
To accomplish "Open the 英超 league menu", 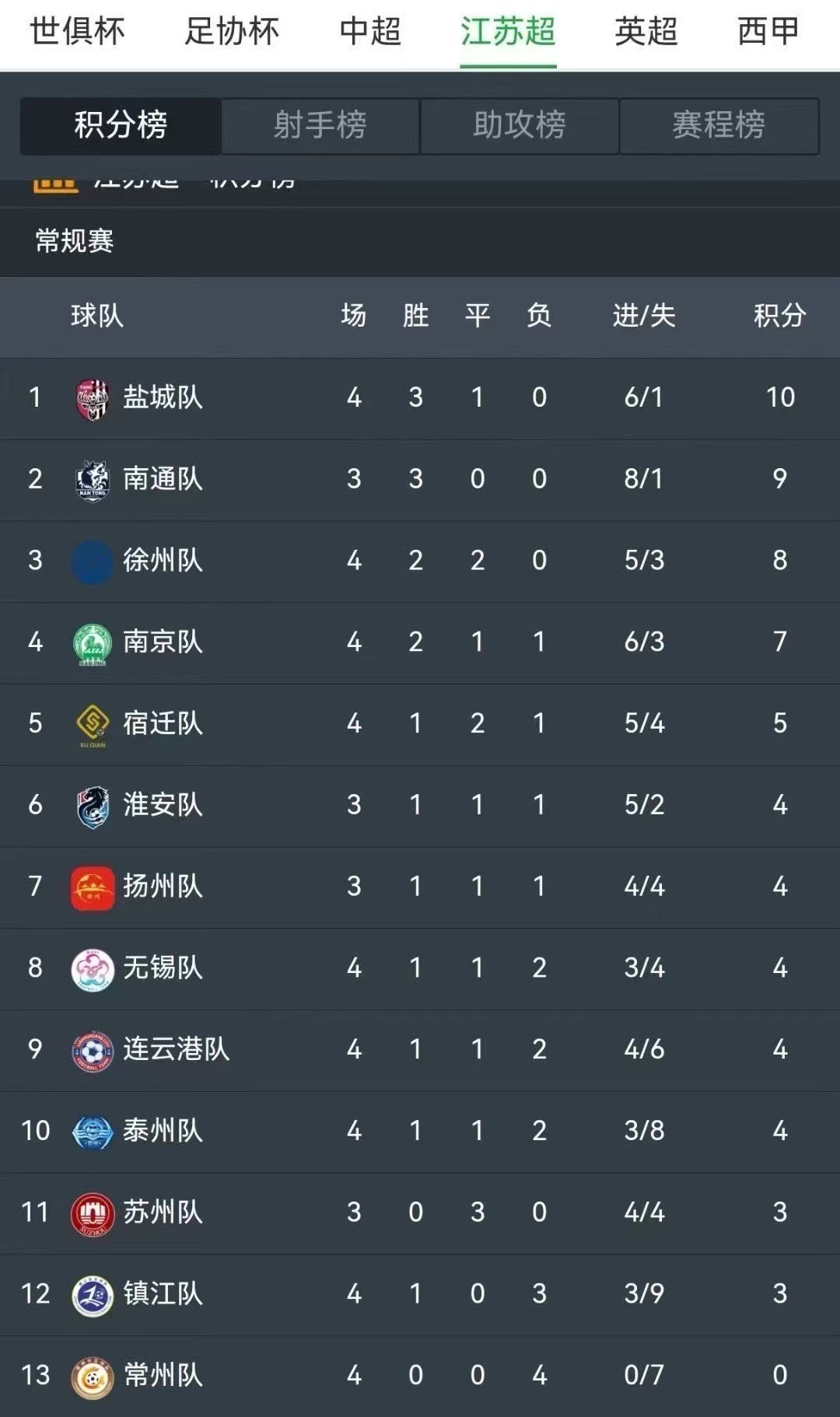I will click(646, 32).
